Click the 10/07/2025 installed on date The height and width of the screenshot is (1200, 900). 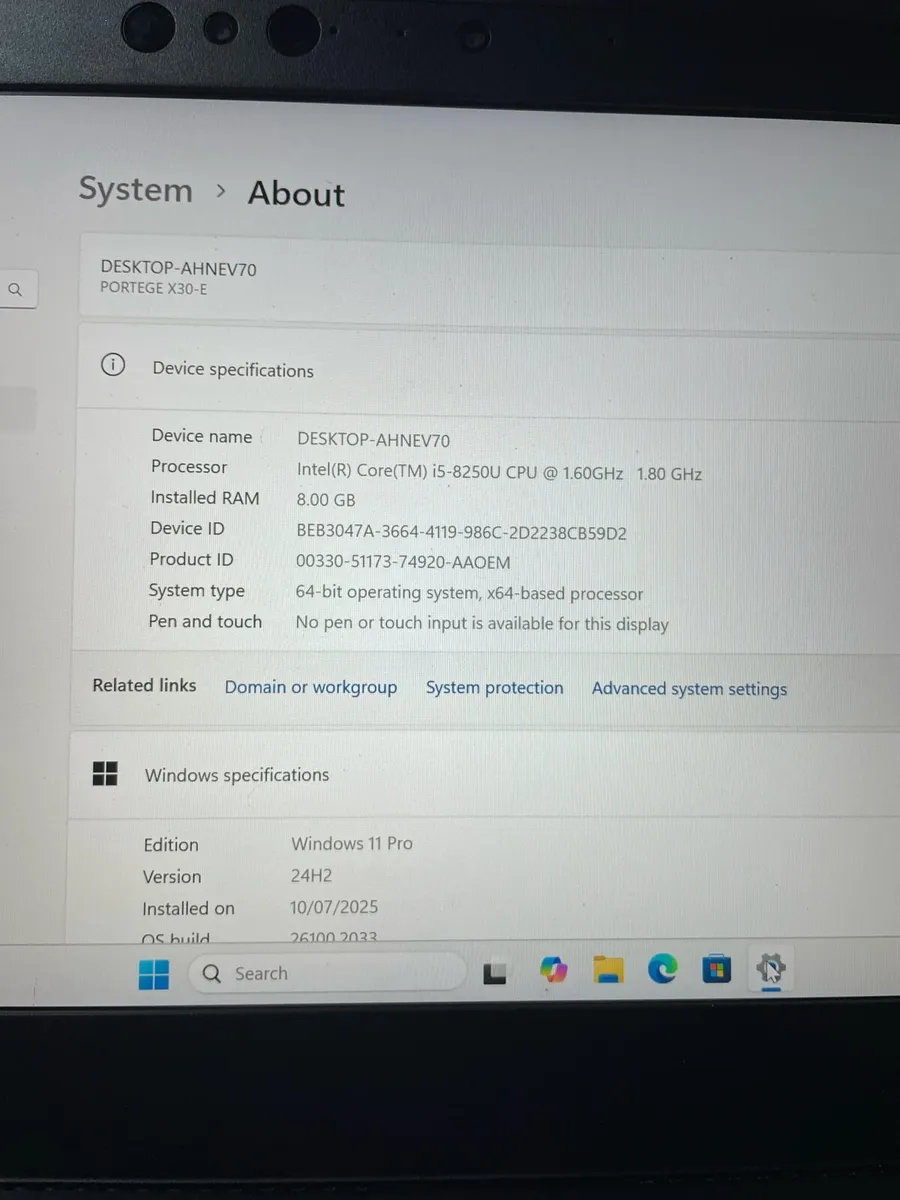(334, 907)
